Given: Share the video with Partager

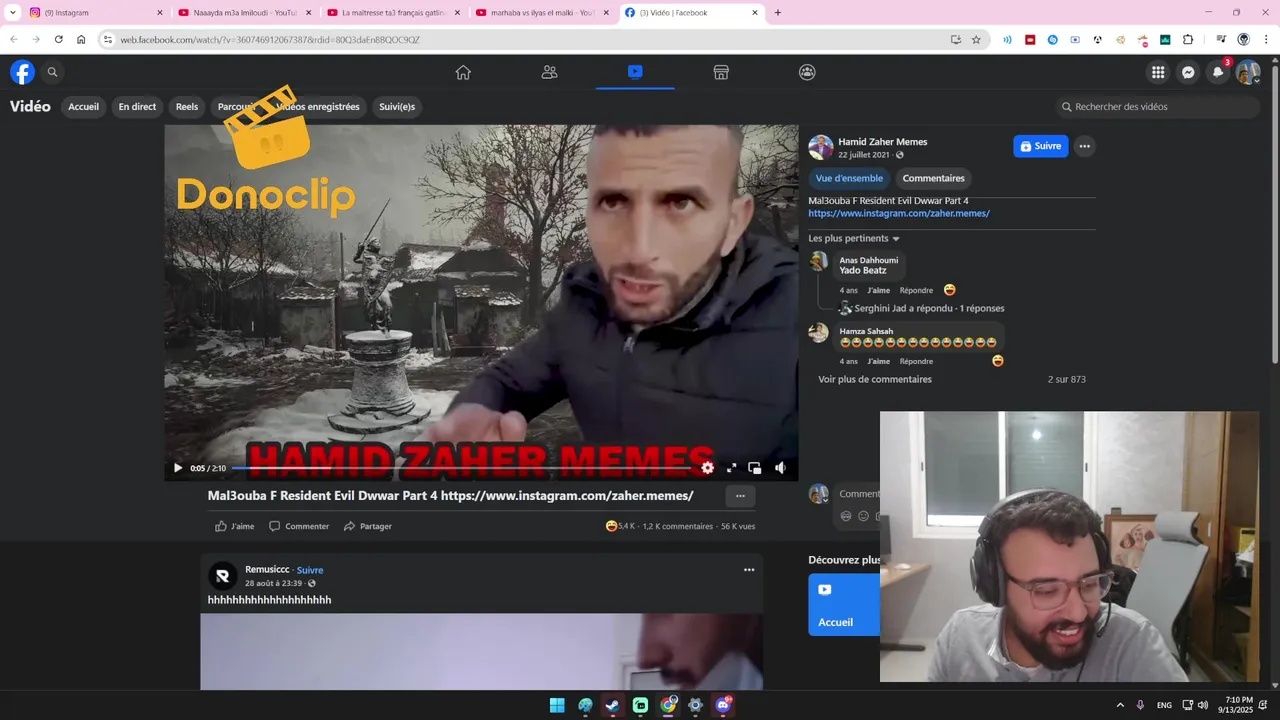Looking at the screenshot, I should (368, 526).
